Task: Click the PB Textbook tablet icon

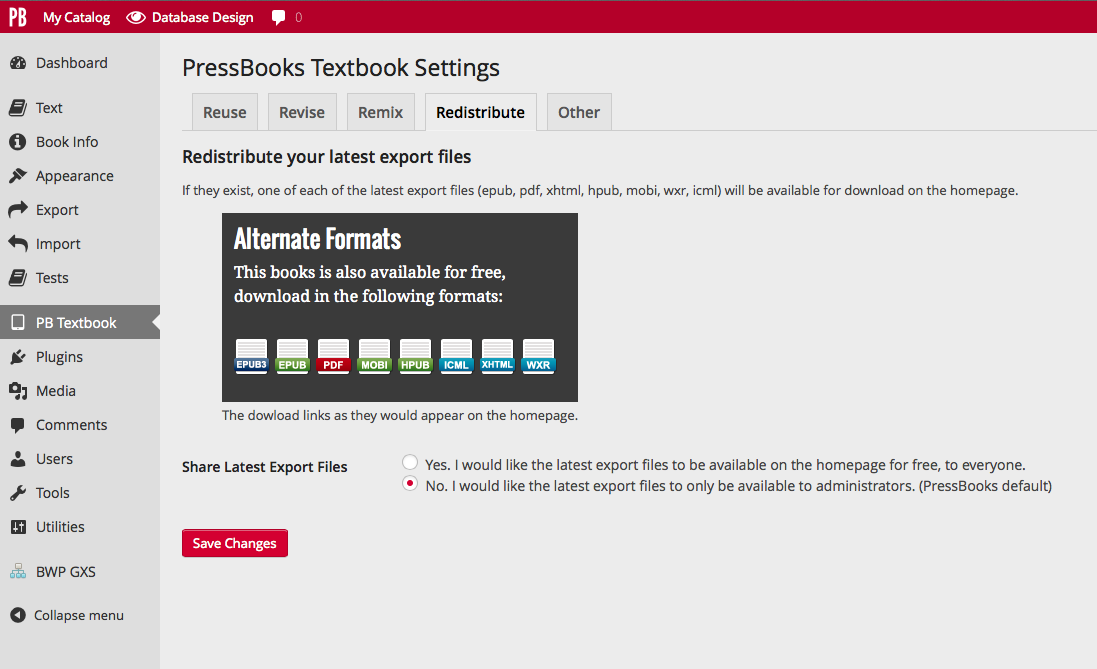Action: 18,323
